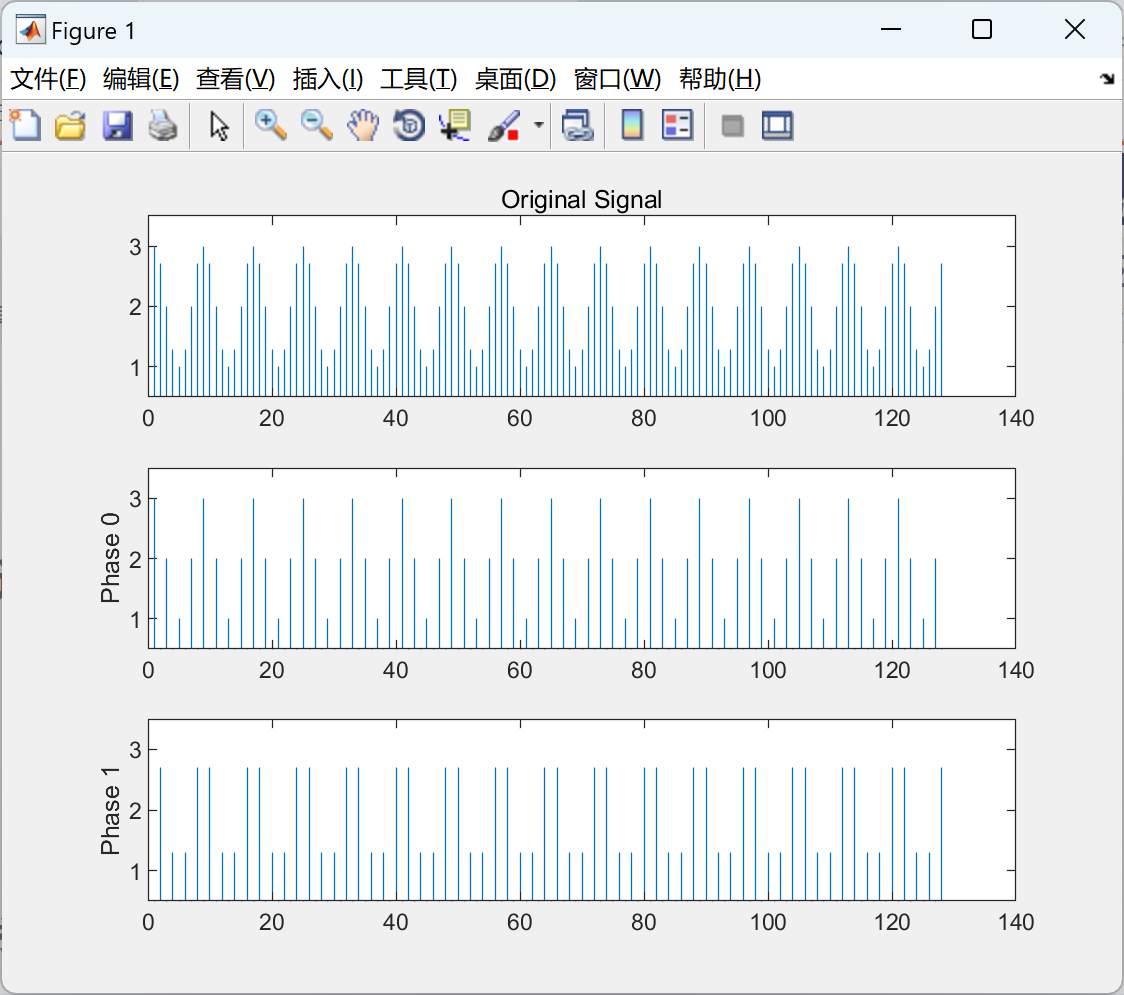Screen dimensions: 1124x995
Task: Click inside the Phase 1 axes
Action: point(581,810)
